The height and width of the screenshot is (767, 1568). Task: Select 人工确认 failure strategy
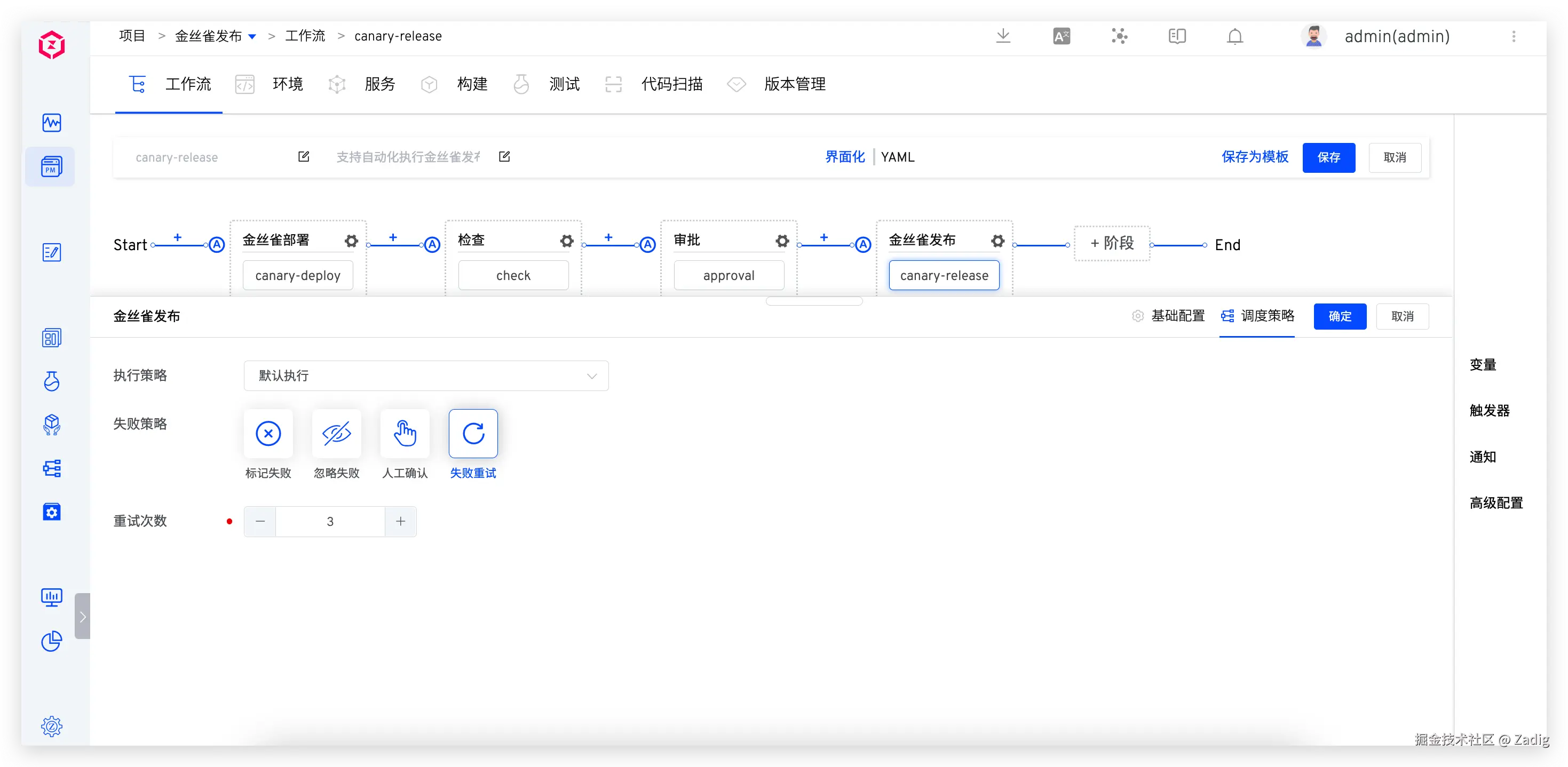click(x=405, y=434)
